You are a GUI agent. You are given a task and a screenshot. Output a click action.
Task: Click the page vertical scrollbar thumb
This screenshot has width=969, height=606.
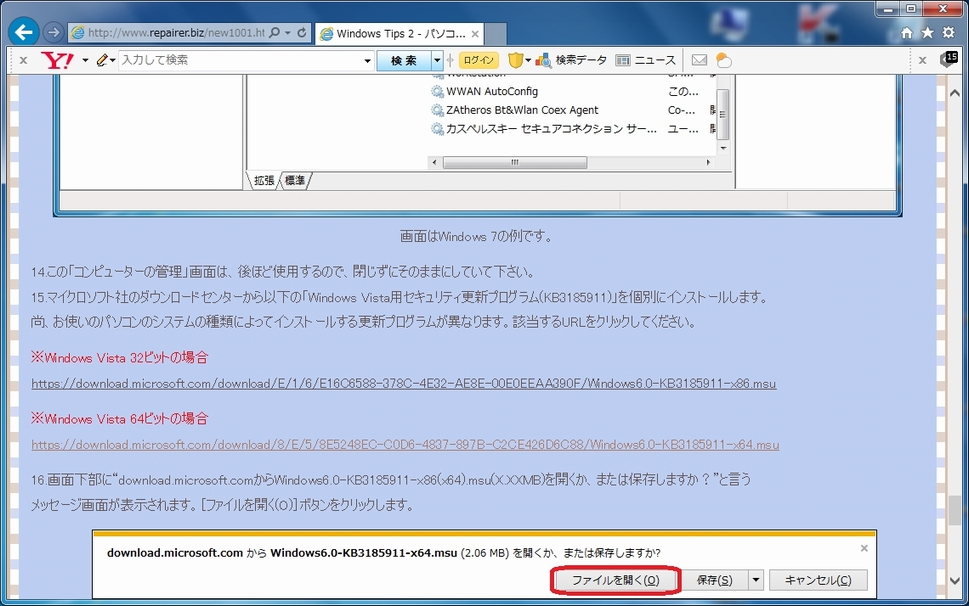pos(954,509)
